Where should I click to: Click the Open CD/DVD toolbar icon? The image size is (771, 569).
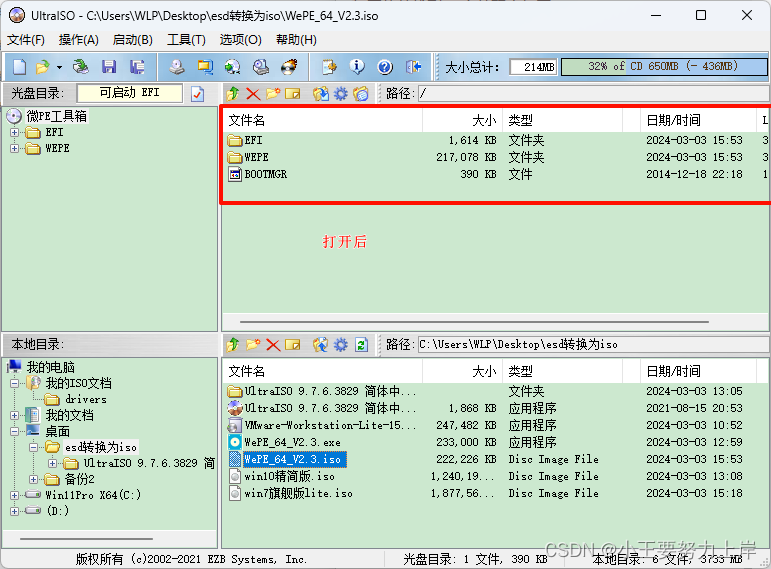coord(81,67)
